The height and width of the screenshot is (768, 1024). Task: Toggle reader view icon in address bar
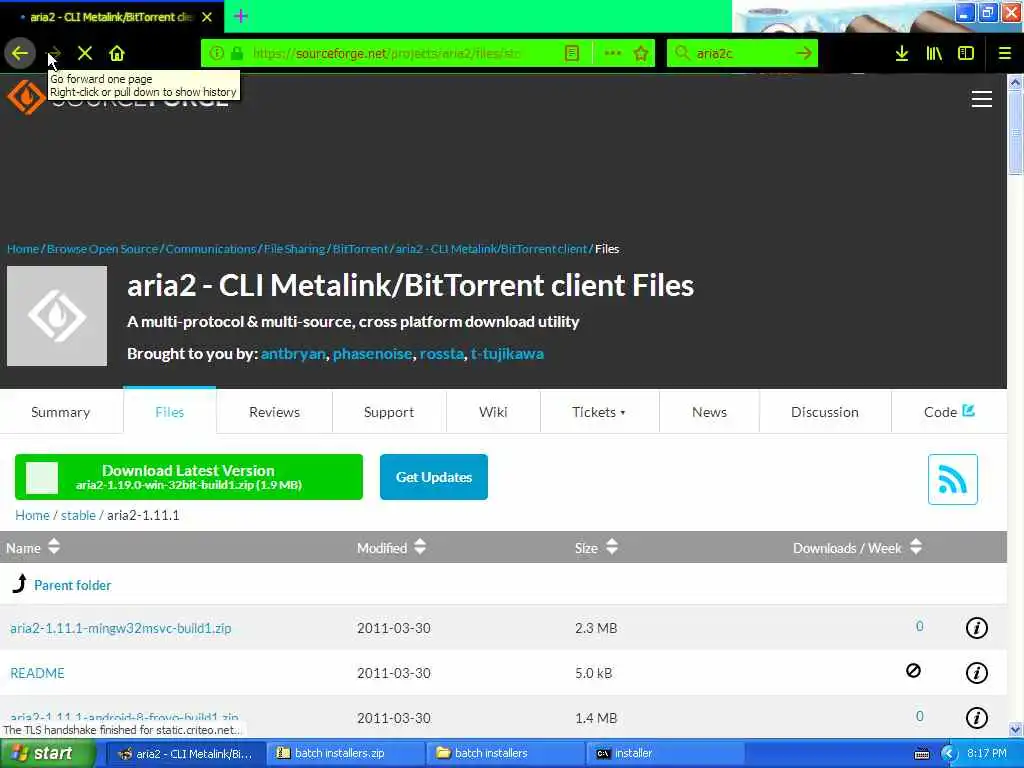pyautogui.click(x=572, y=53)
